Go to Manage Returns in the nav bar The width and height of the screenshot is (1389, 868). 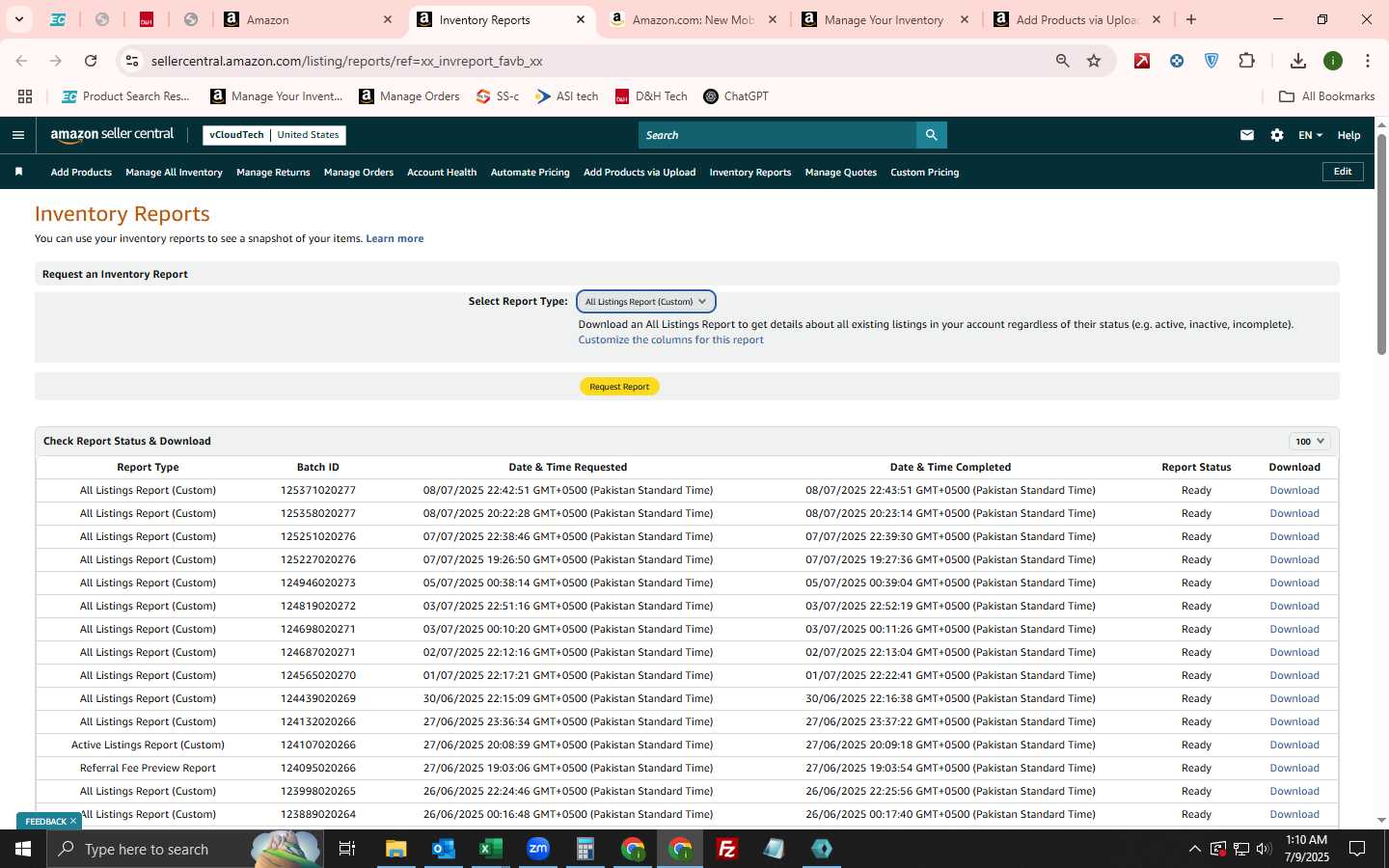(273, 172)
